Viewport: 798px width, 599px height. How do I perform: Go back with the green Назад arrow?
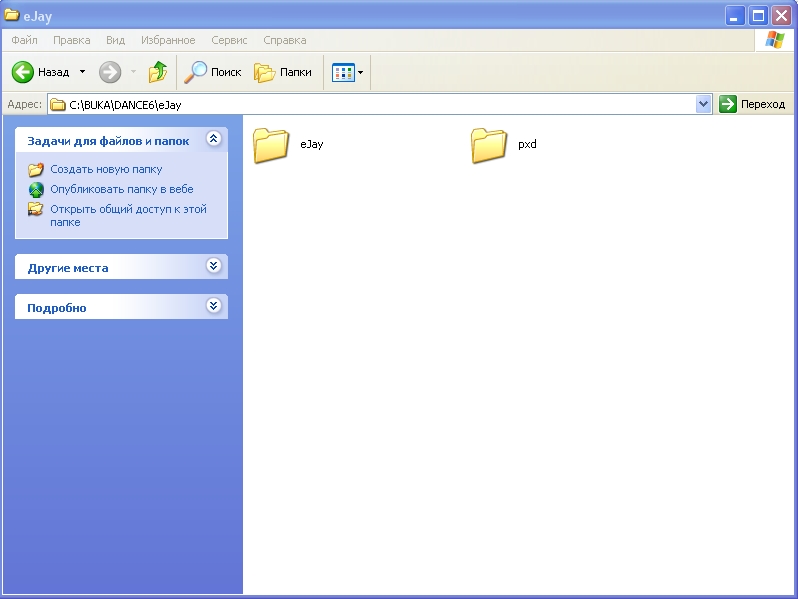[41, 72]
